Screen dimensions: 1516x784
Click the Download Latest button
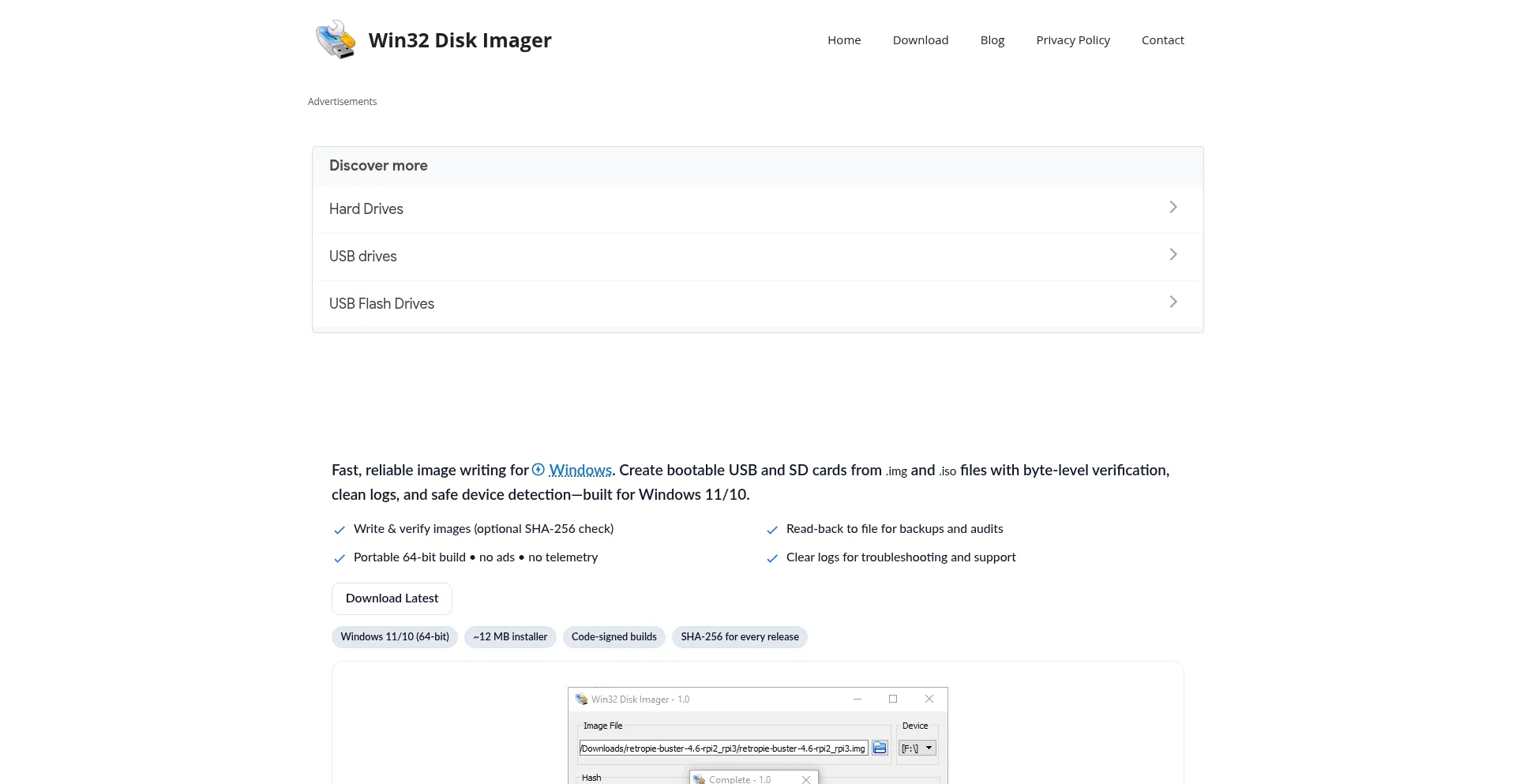pos(392,598)
